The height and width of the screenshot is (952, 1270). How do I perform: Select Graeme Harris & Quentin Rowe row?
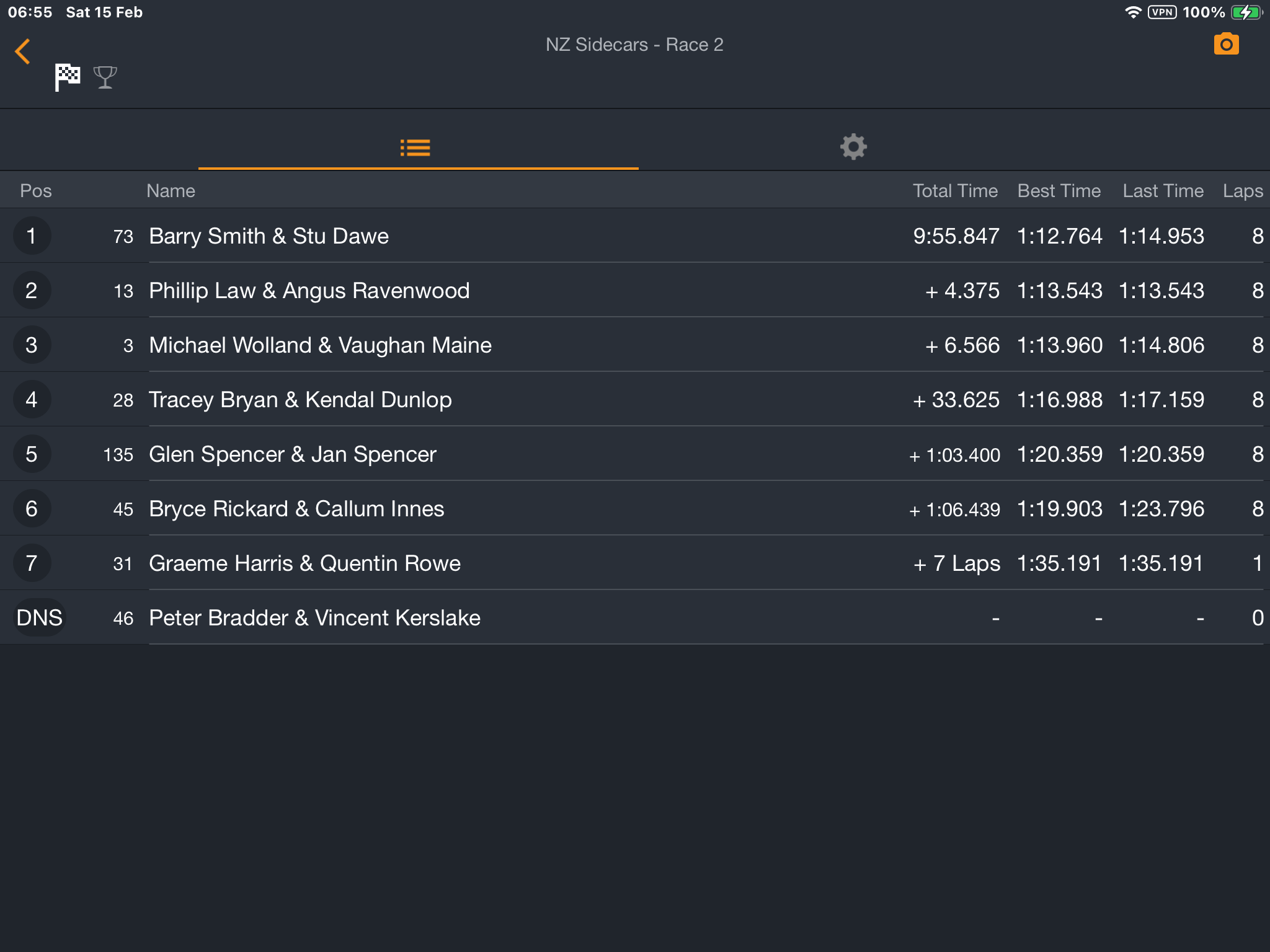point(635,563)
